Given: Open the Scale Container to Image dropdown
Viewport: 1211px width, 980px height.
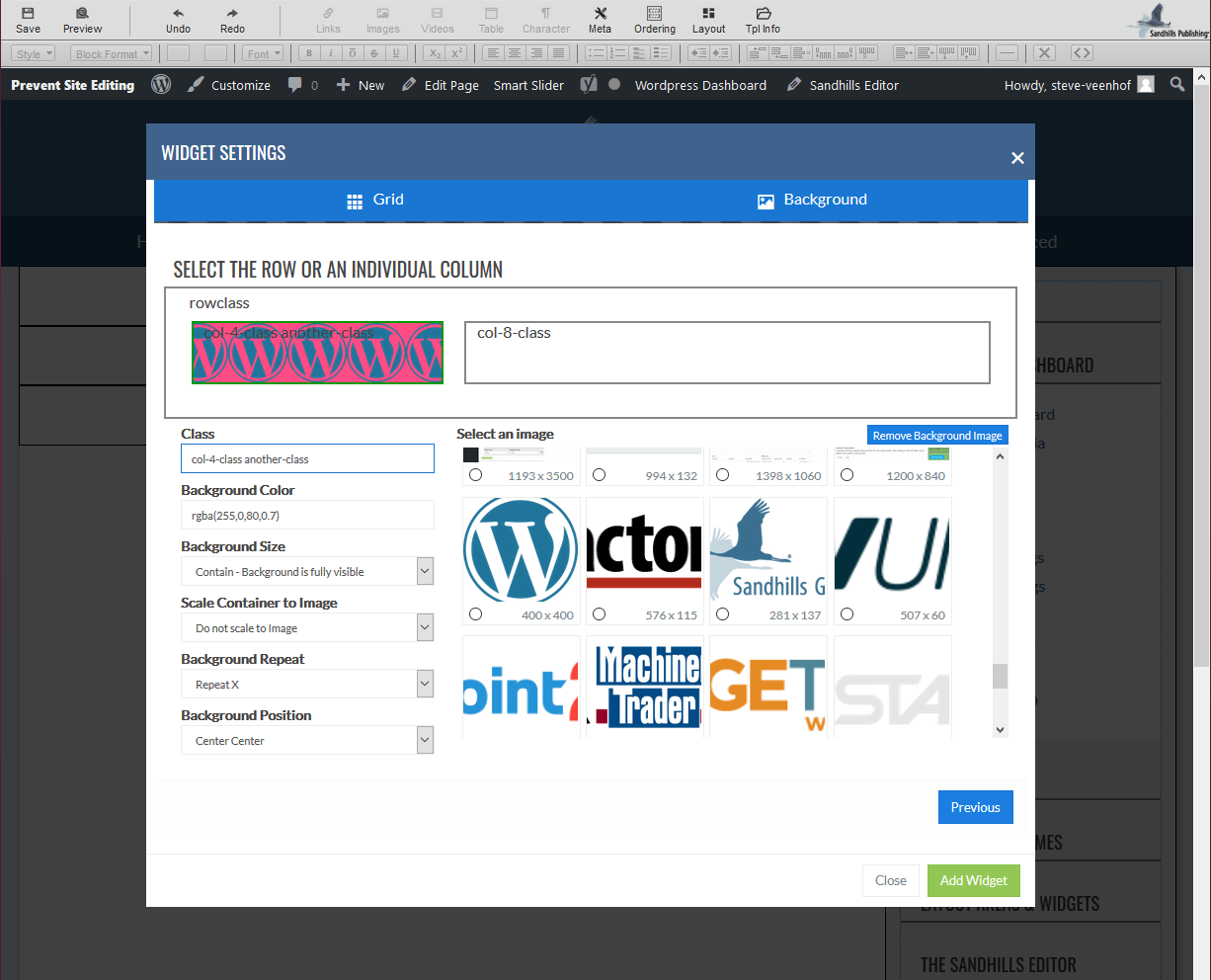Looking at the screenshot, I should coord(307,627).
